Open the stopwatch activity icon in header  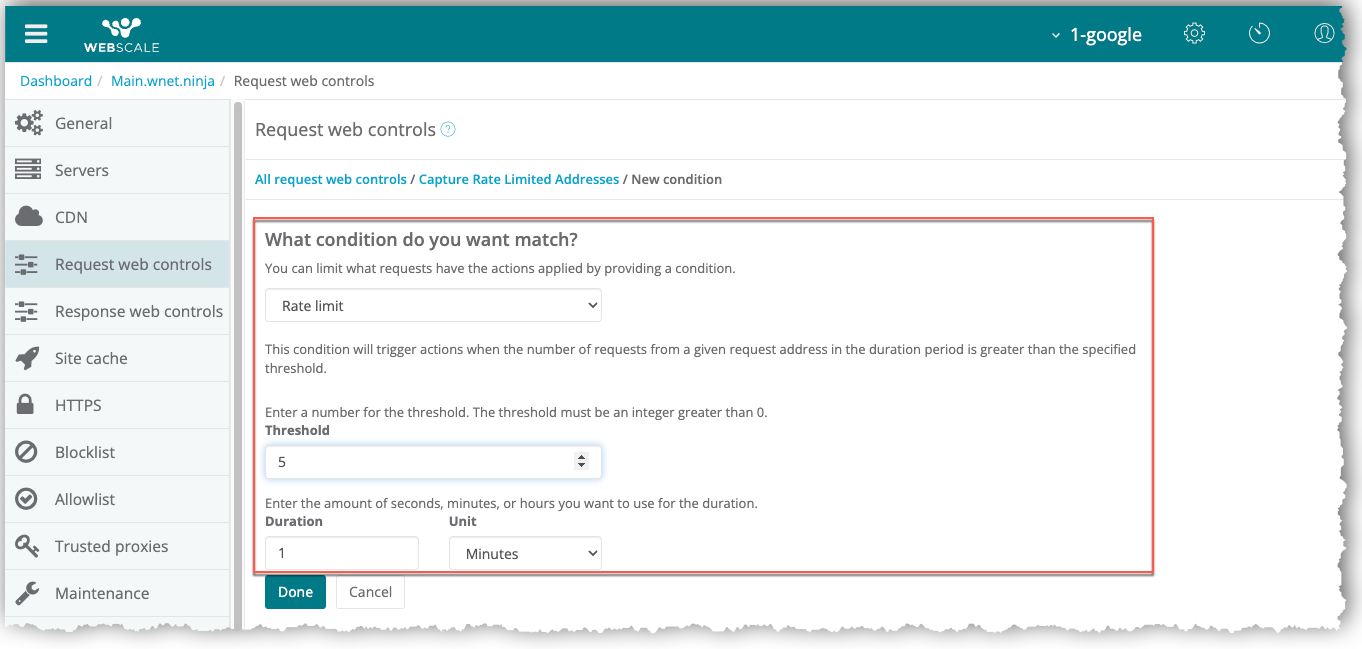click(x=1259, y=33)
